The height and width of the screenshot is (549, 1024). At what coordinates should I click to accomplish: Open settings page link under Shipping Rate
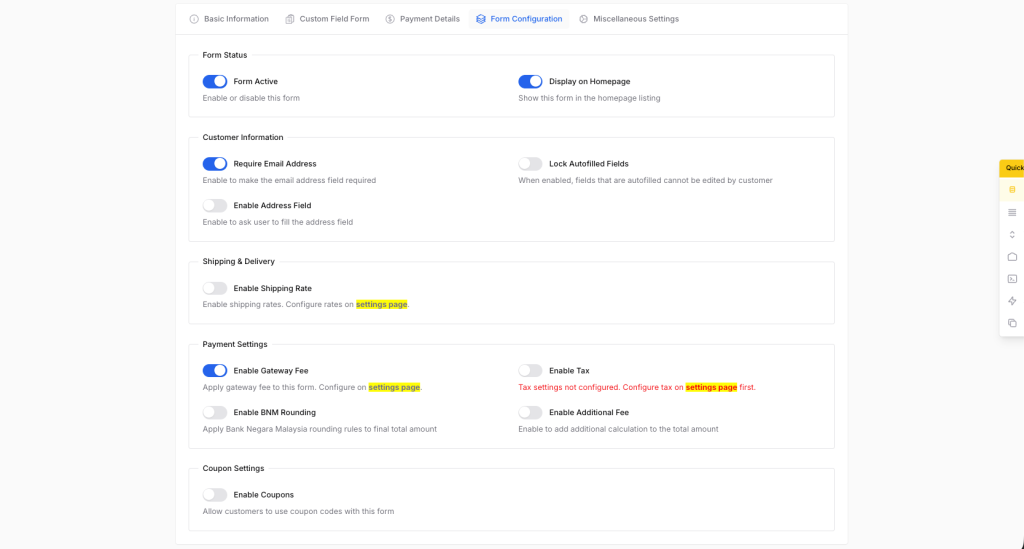(x=381, y=304)
